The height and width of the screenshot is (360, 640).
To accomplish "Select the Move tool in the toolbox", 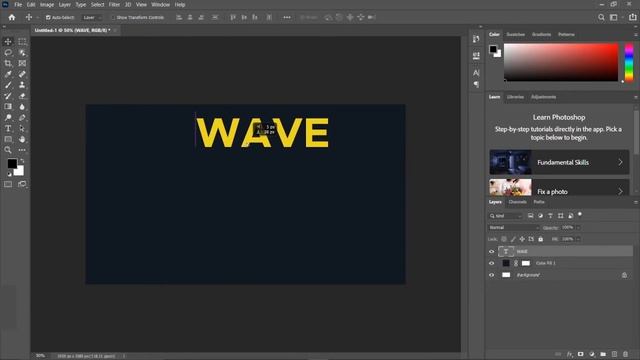I will click(8, 42).
